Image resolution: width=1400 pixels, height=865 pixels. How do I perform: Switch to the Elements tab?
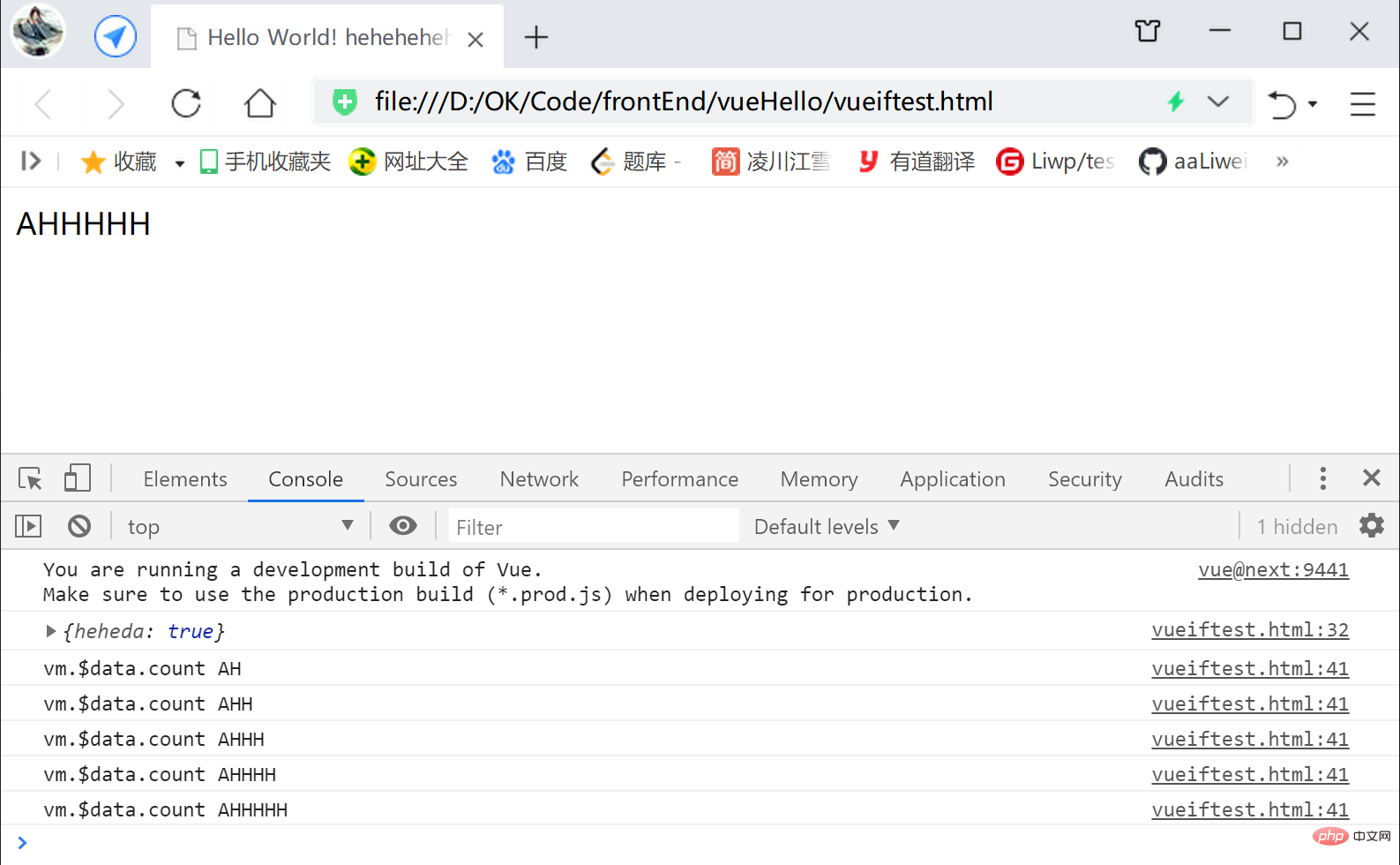(185, 479)
